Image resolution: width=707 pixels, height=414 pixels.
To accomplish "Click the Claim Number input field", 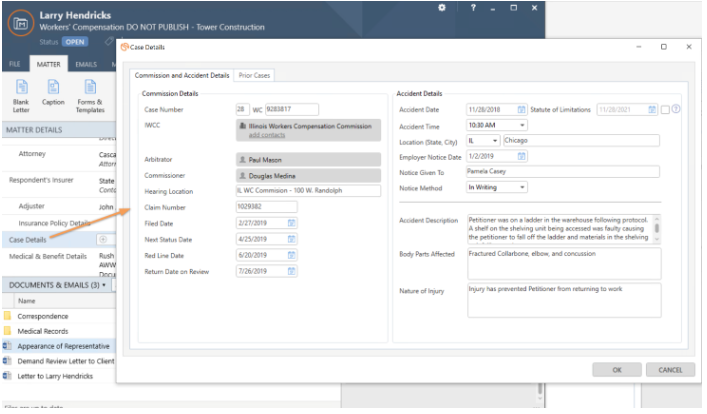I will coord(266,207).
